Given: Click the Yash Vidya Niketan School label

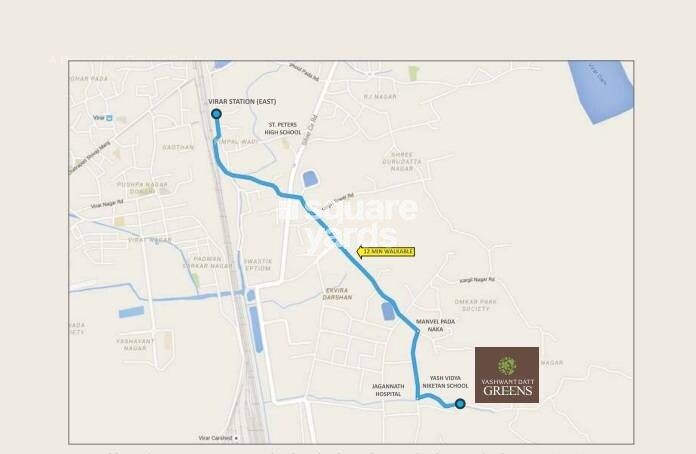Looking at the screenshot, I should [x=445, y=382].
